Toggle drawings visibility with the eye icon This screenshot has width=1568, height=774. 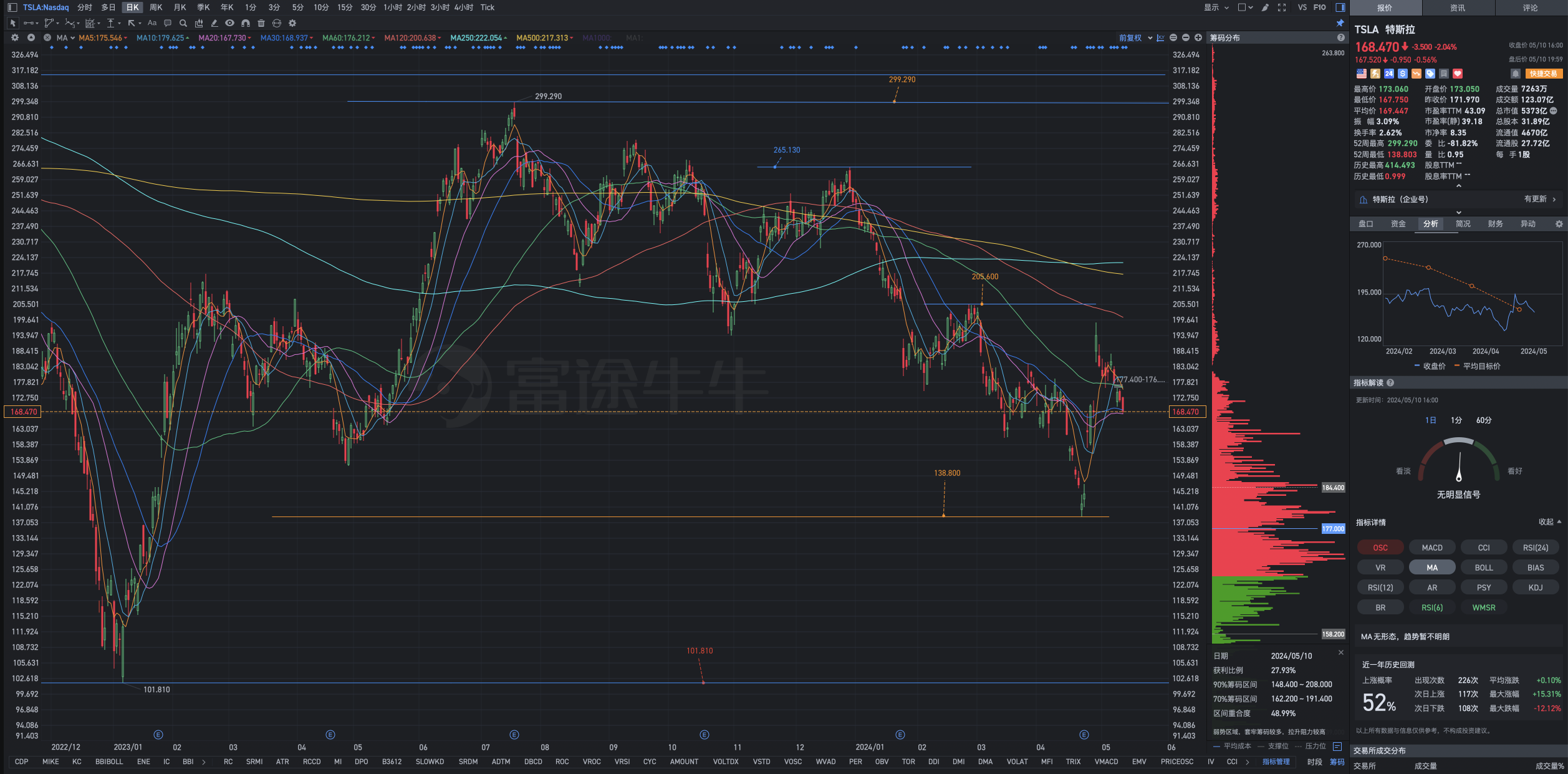[230, 23]
